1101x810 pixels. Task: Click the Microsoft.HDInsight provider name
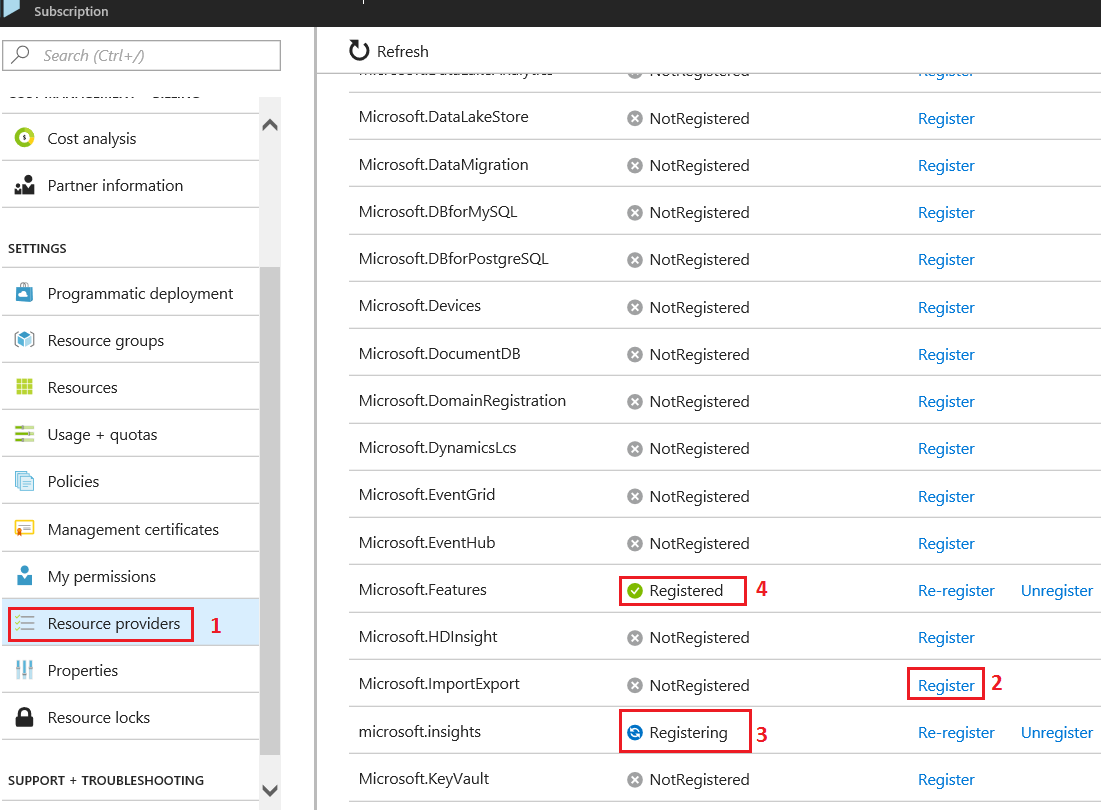pos(428,637)
